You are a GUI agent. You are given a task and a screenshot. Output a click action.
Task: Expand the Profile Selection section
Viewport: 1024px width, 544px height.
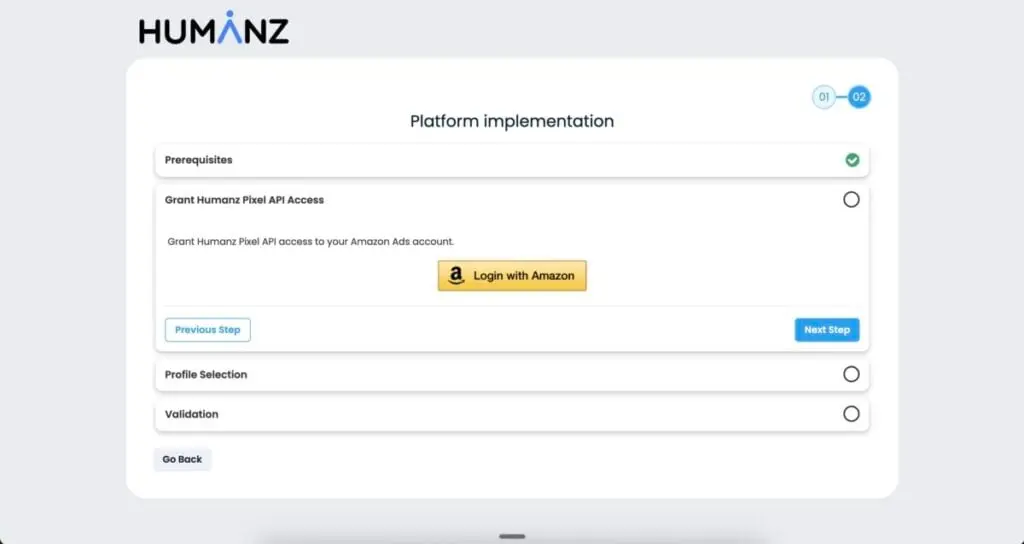point(512,374)
